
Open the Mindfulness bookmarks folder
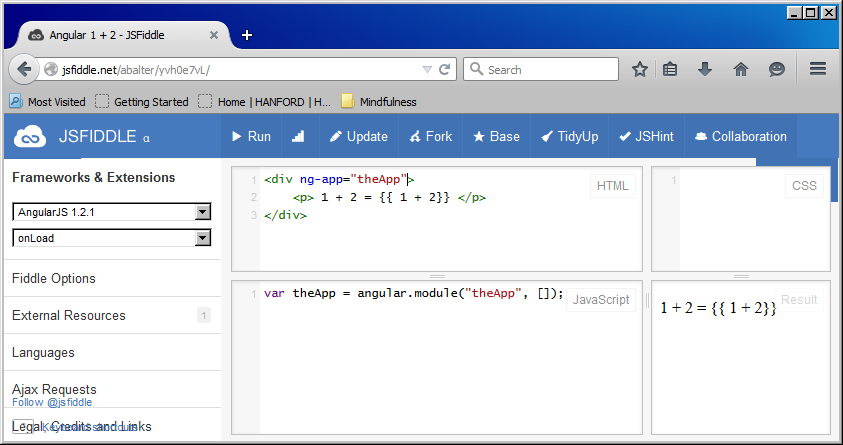coord(379,102)
